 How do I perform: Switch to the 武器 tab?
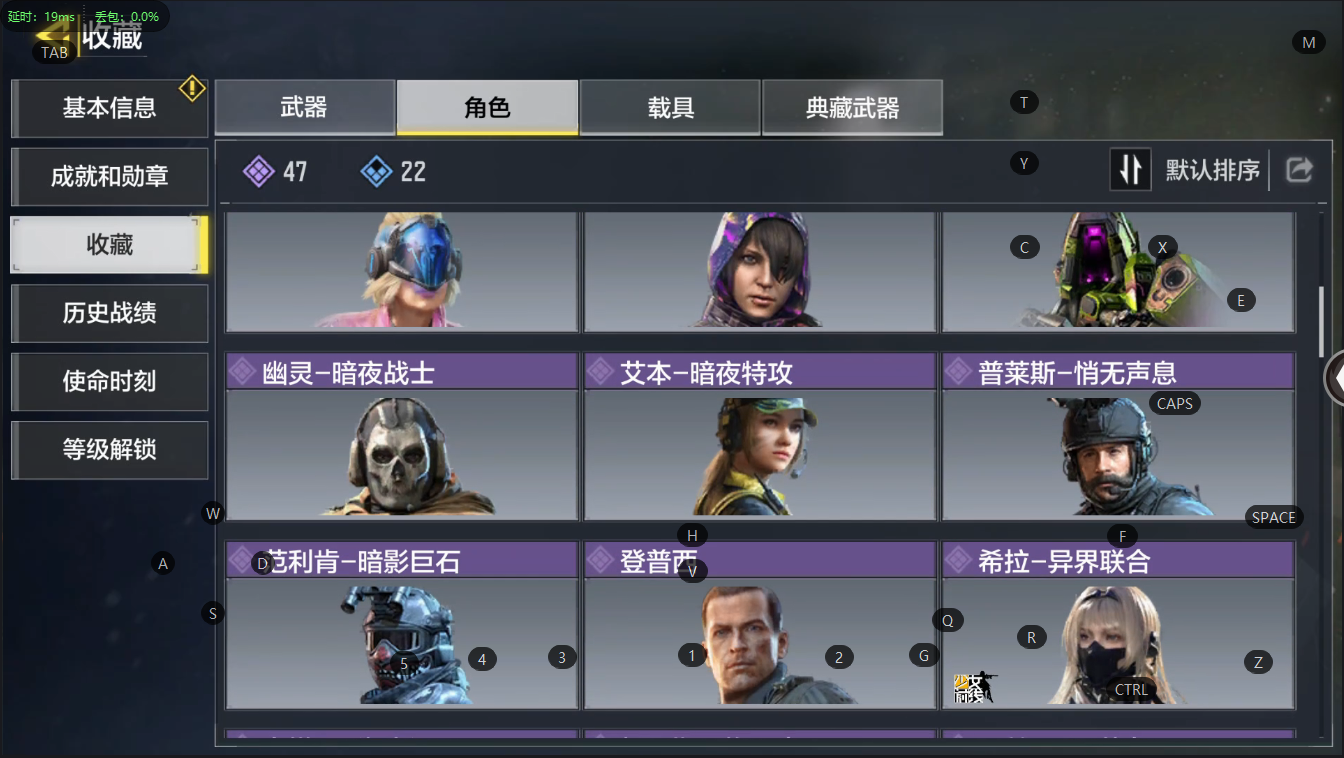point(305,107)
